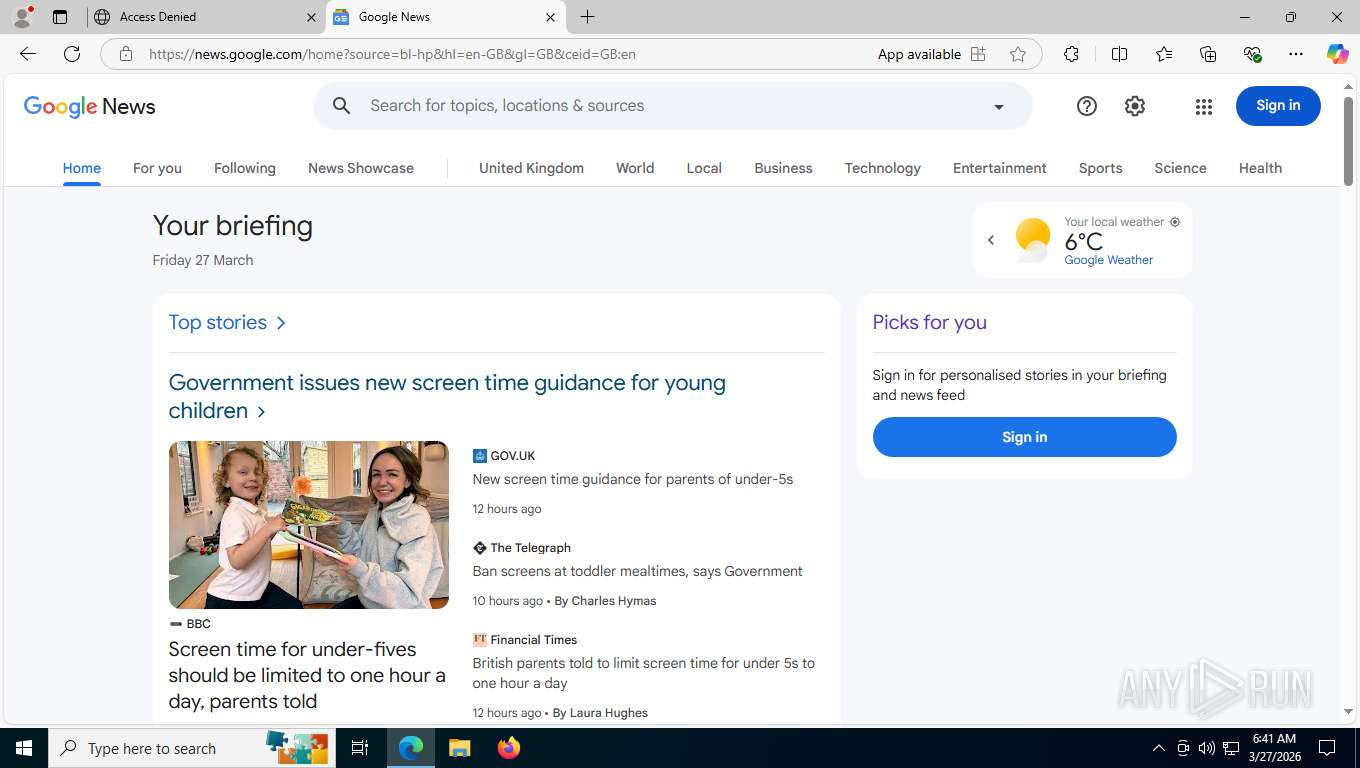Click the page vertical scrollbar
1360x768 pixels.
point(1348,140)
